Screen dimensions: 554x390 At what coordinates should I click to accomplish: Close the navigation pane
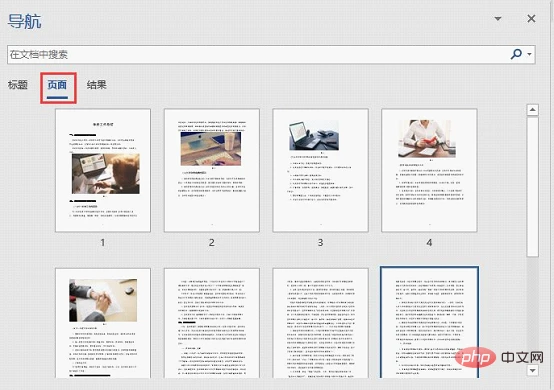531,18
